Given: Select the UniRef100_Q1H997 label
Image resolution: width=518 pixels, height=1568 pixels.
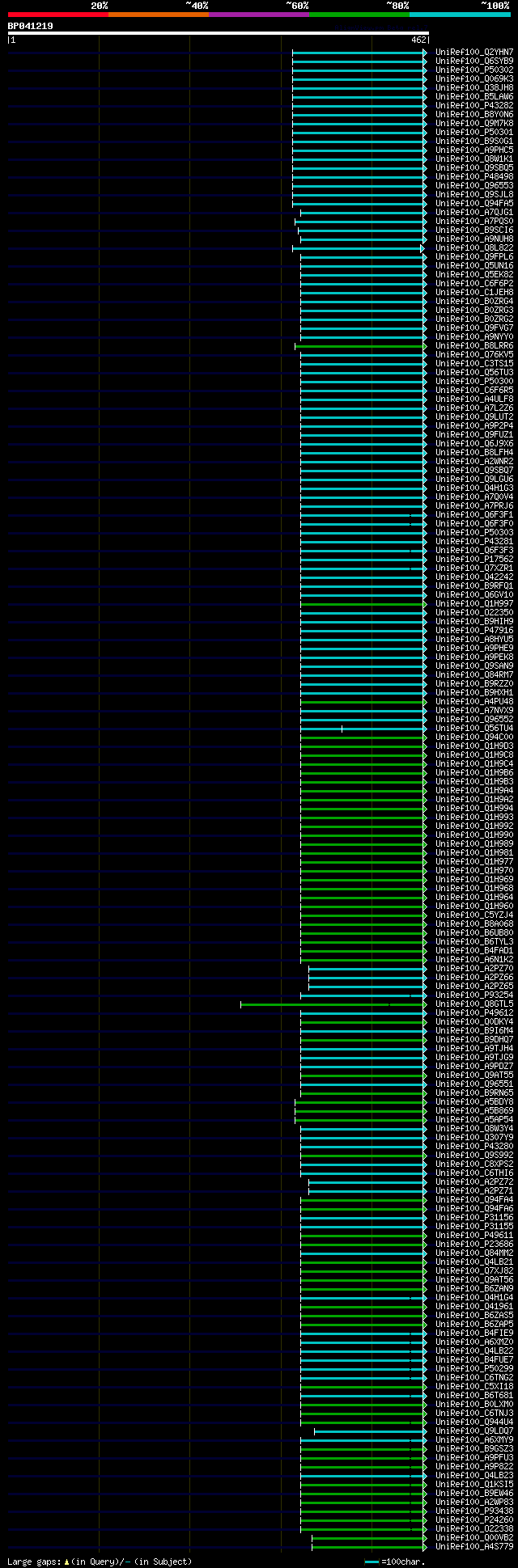Looking at the screenshot, I should pyautogui.click(x=474, y=603).
